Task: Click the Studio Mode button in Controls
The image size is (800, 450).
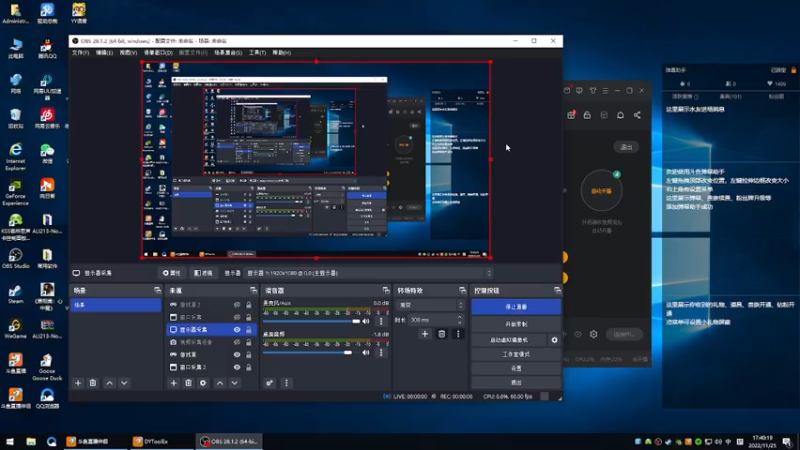Action: [516, 354]
